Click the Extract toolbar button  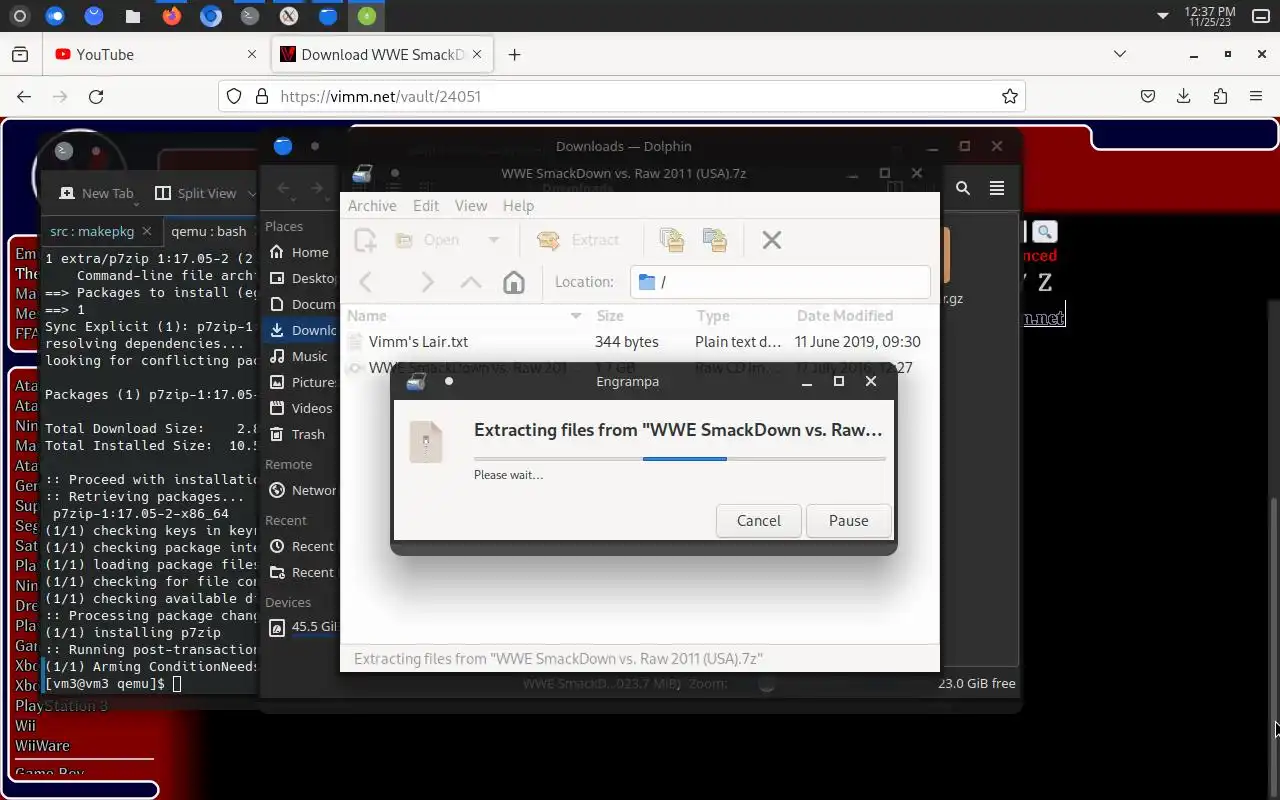(x=579, y=240)
